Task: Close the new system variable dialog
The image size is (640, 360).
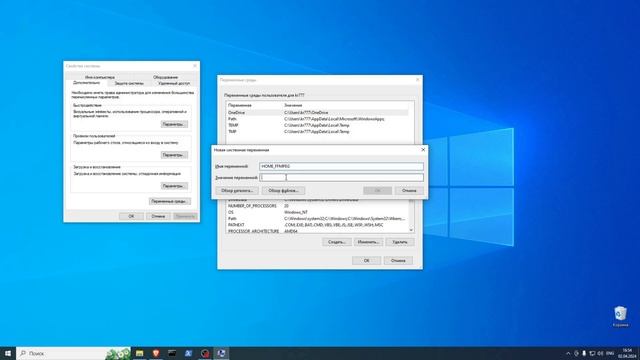Action: (423, 150)
